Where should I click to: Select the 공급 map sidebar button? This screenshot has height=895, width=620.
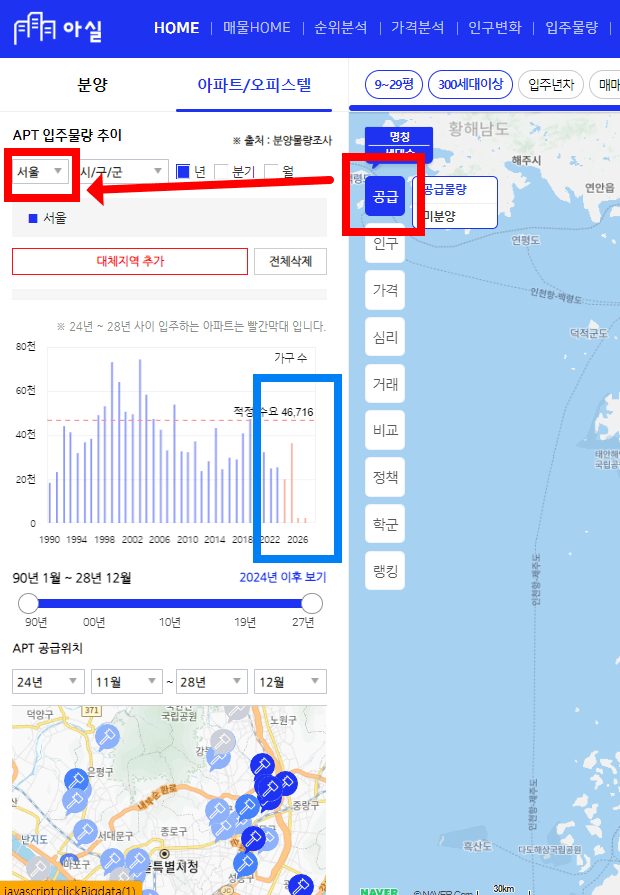click(x=385, y=196)
